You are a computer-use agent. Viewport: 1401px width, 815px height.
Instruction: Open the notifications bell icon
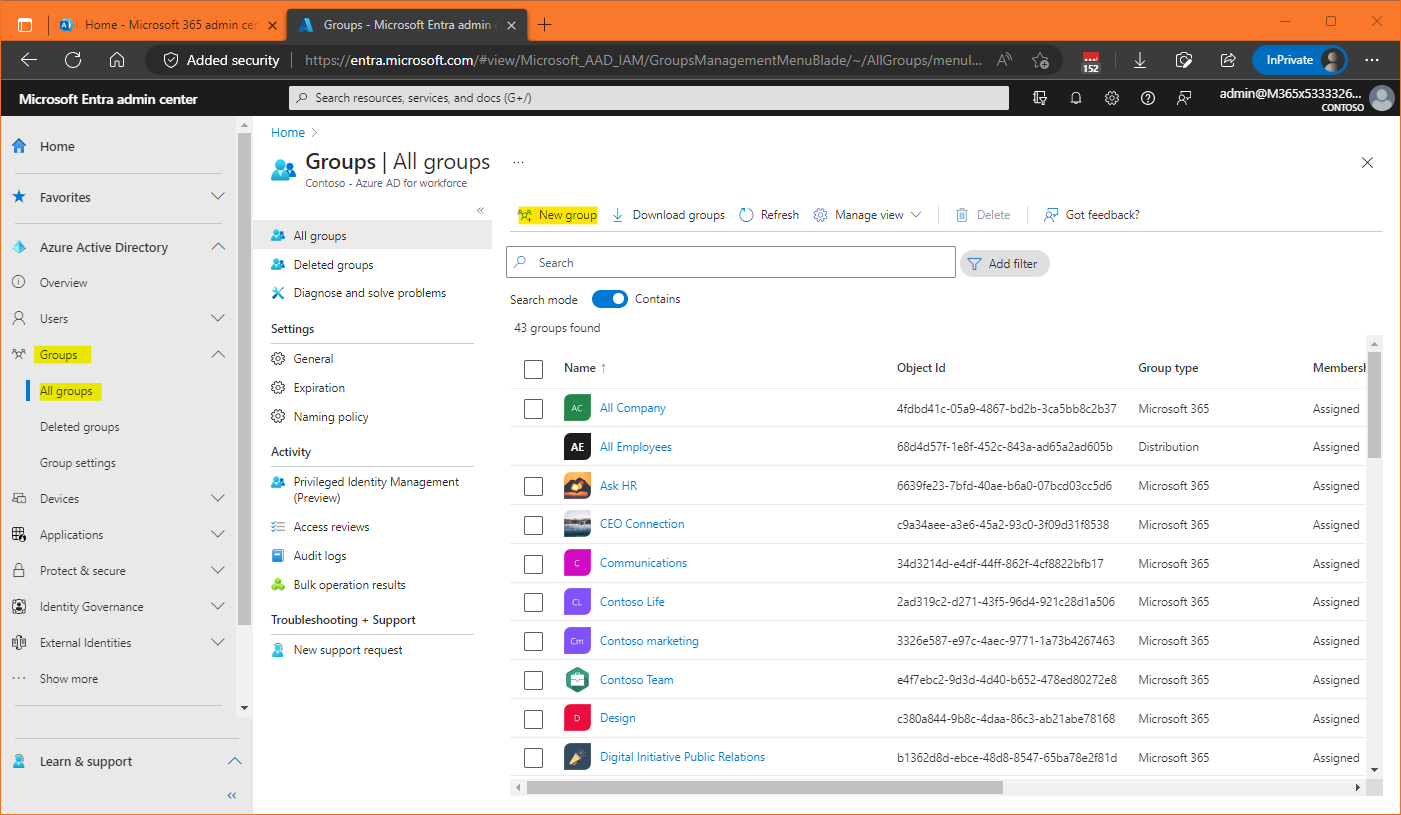click(x=1076, y=98)
